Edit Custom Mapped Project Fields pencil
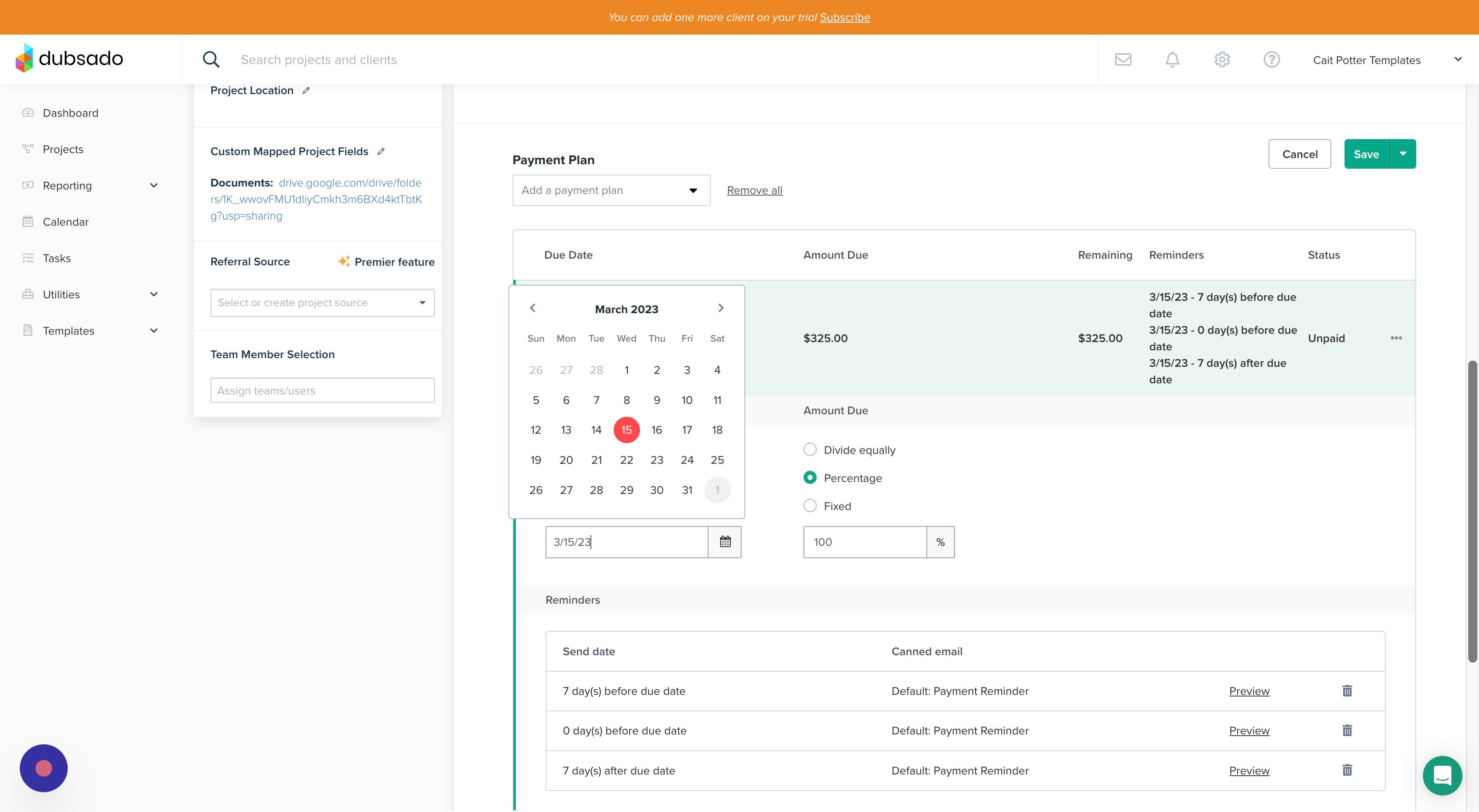The width and height of the screenshot is (1479, 812). 380,151
